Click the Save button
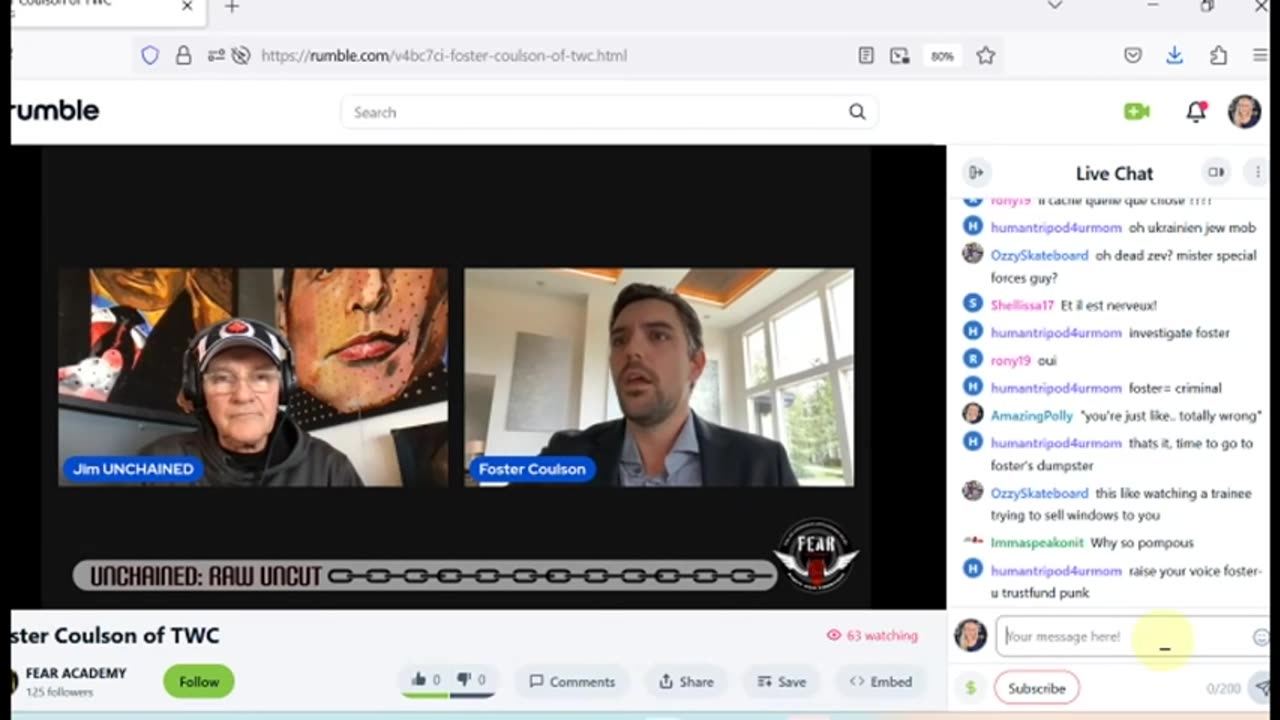The image size is (1280, 720). (781, 681)
